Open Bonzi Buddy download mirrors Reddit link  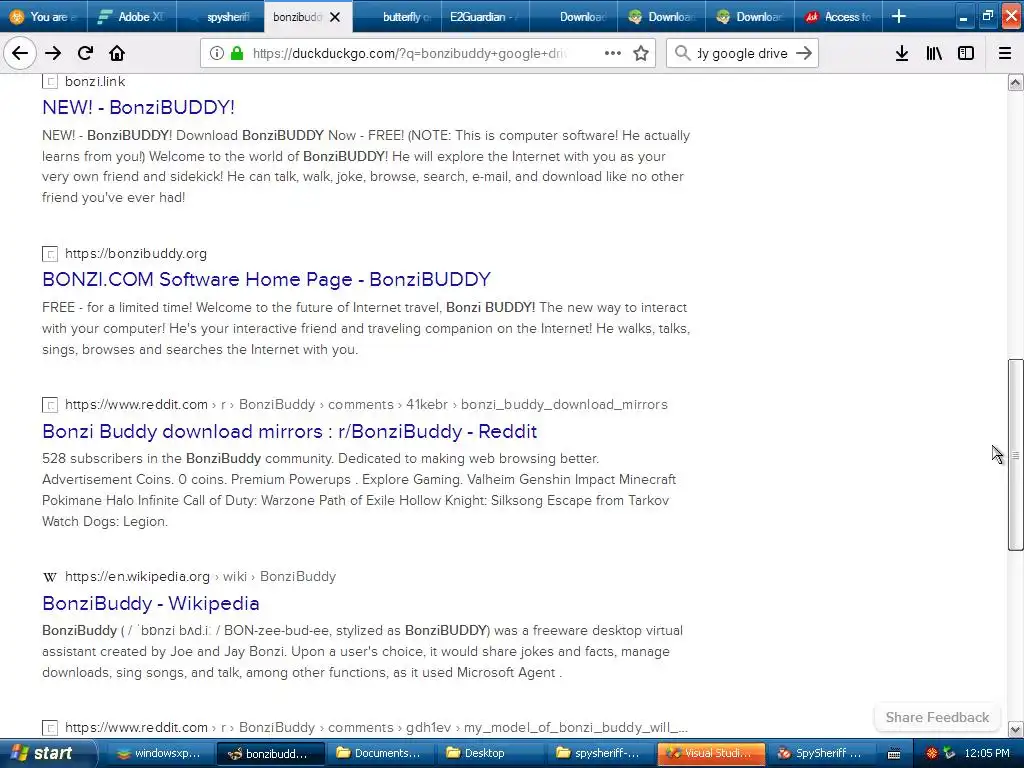289,432
